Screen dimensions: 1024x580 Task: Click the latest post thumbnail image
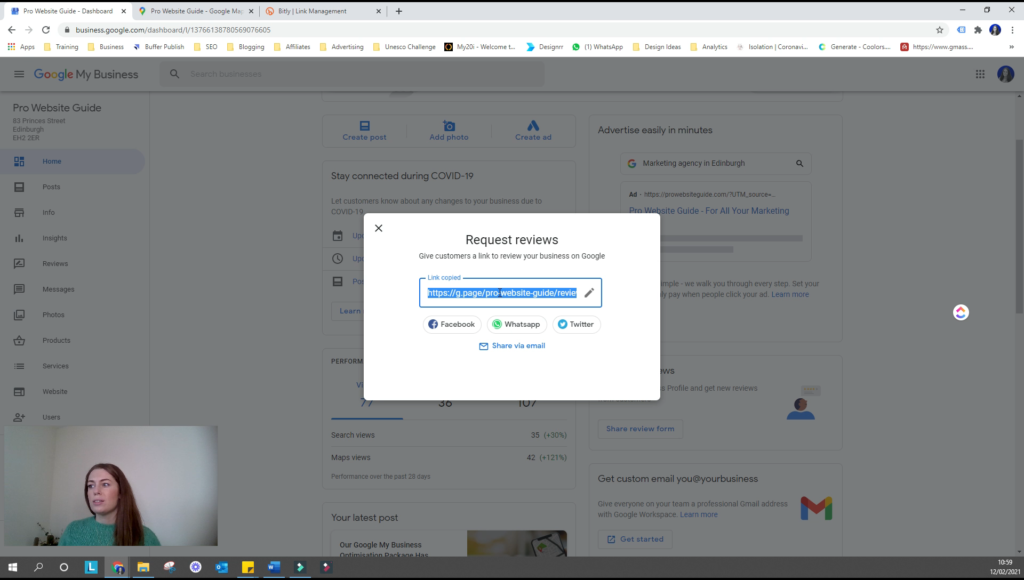coord(517,543)
